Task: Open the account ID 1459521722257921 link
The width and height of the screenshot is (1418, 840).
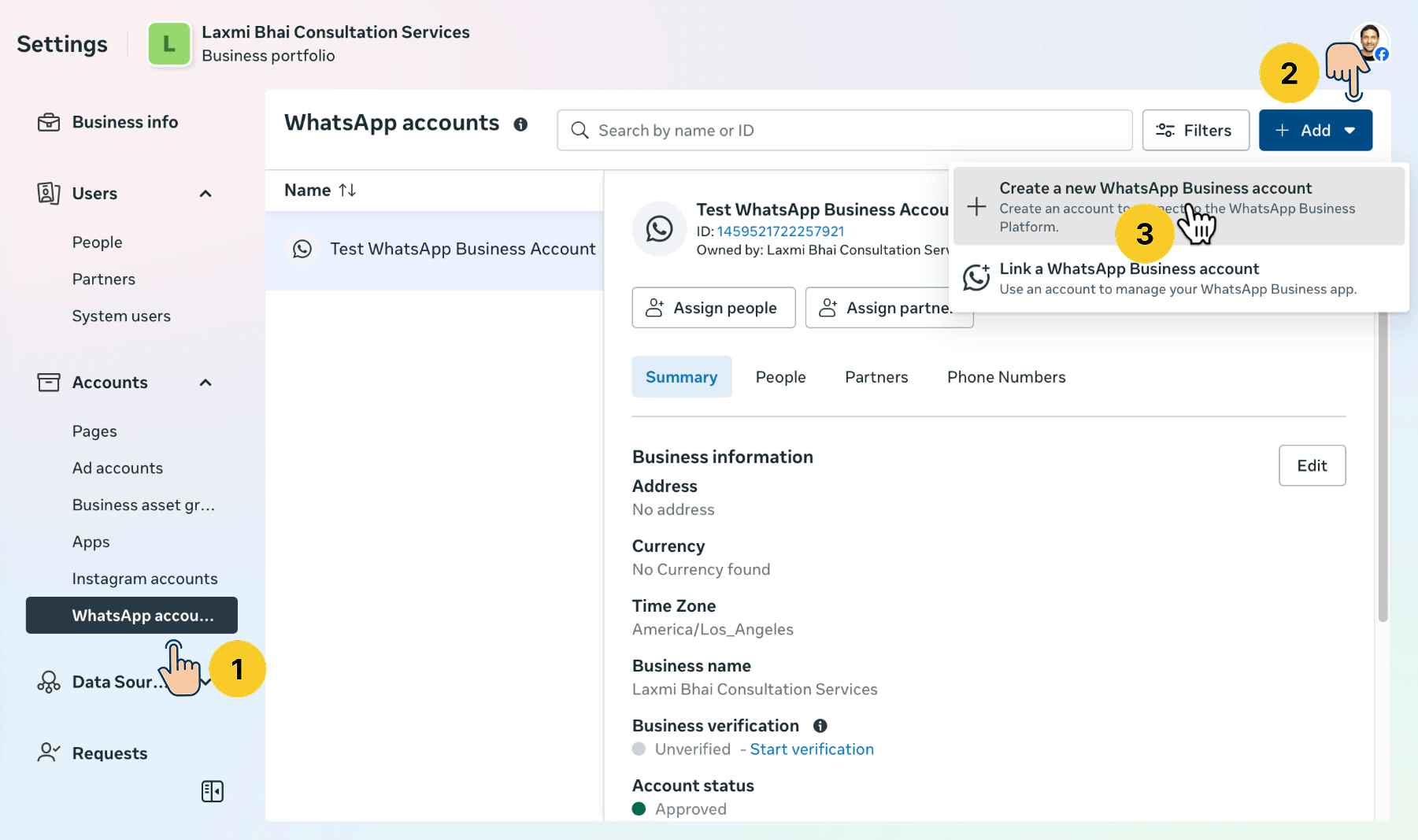Action: 780,231
